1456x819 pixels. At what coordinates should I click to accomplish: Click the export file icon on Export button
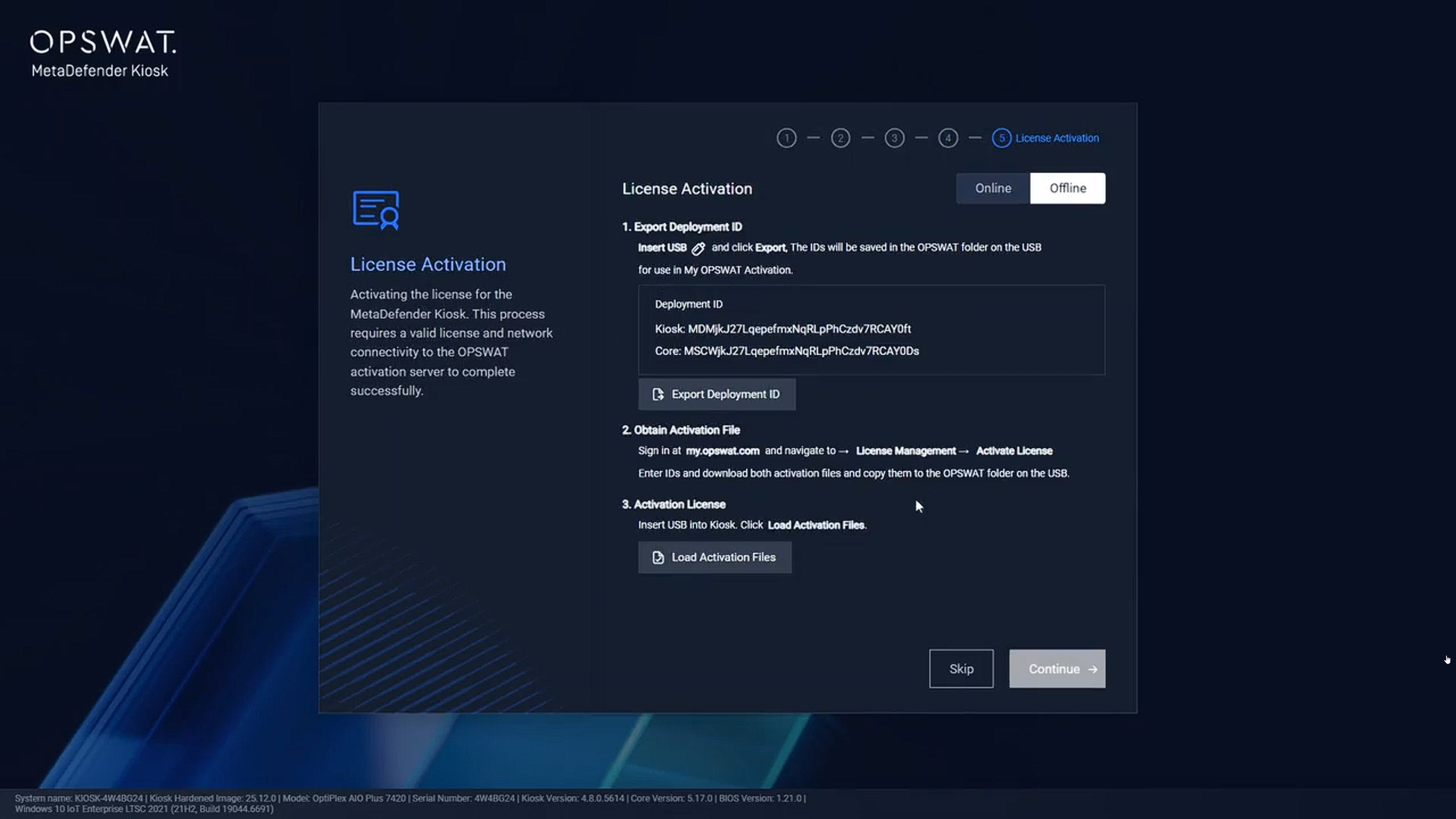(658, 394)
